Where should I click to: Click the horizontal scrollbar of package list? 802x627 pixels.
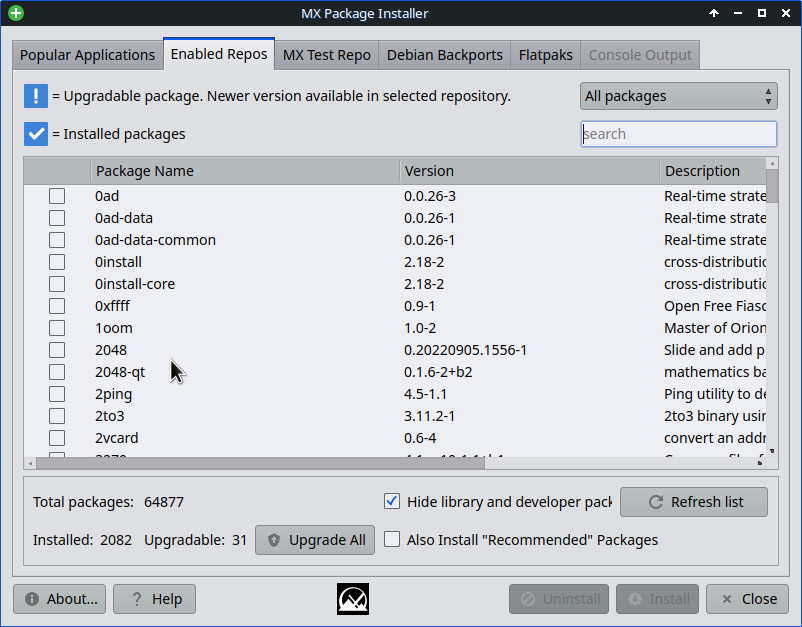300,463
